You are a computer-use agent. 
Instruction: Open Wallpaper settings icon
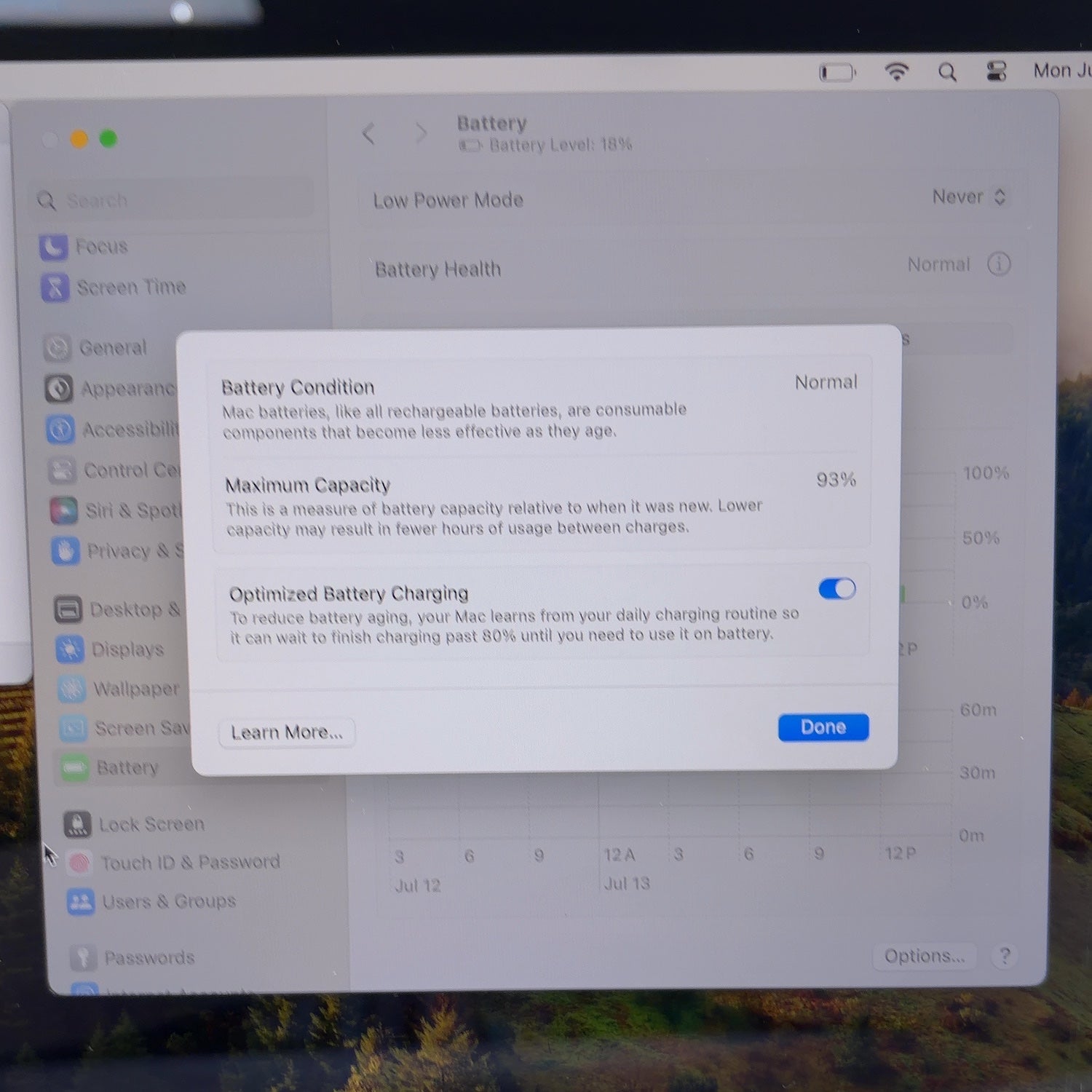(71, 689)
